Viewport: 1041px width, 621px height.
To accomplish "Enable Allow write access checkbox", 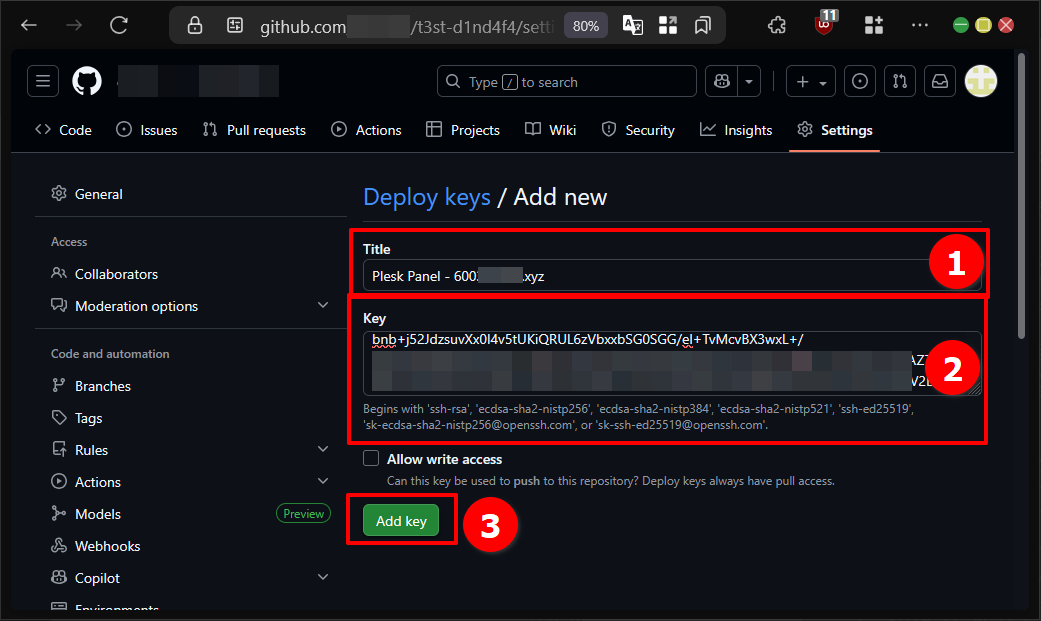I will (x=371, y=459).
